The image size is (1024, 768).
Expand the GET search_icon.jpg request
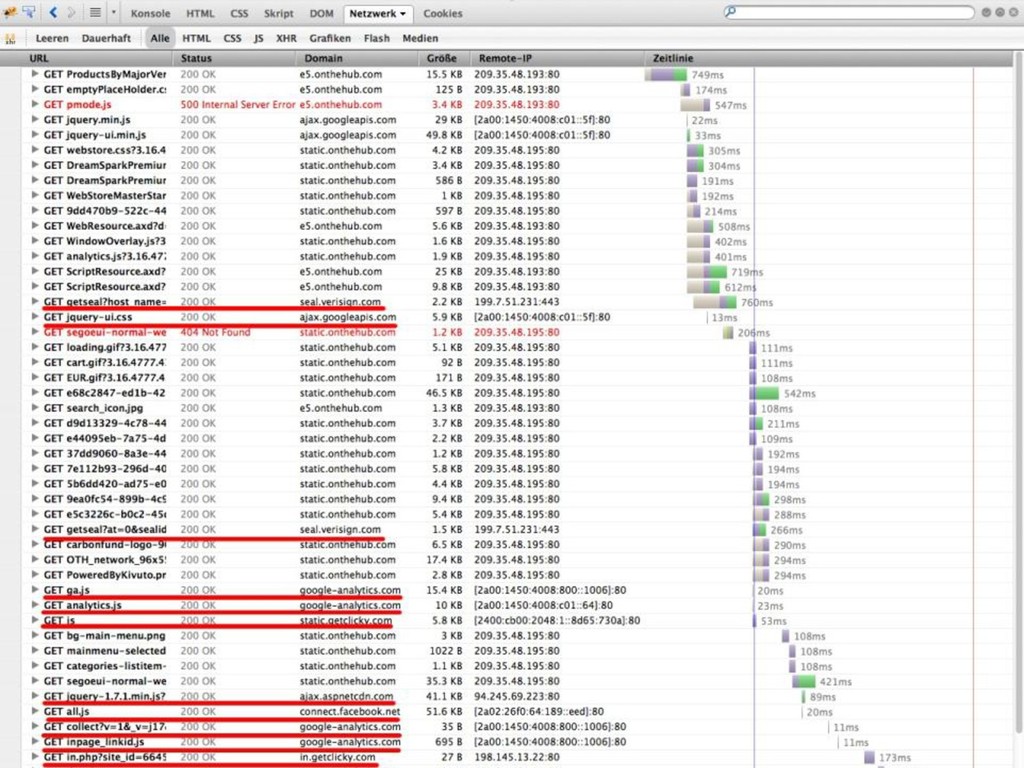tap(35, 408)
